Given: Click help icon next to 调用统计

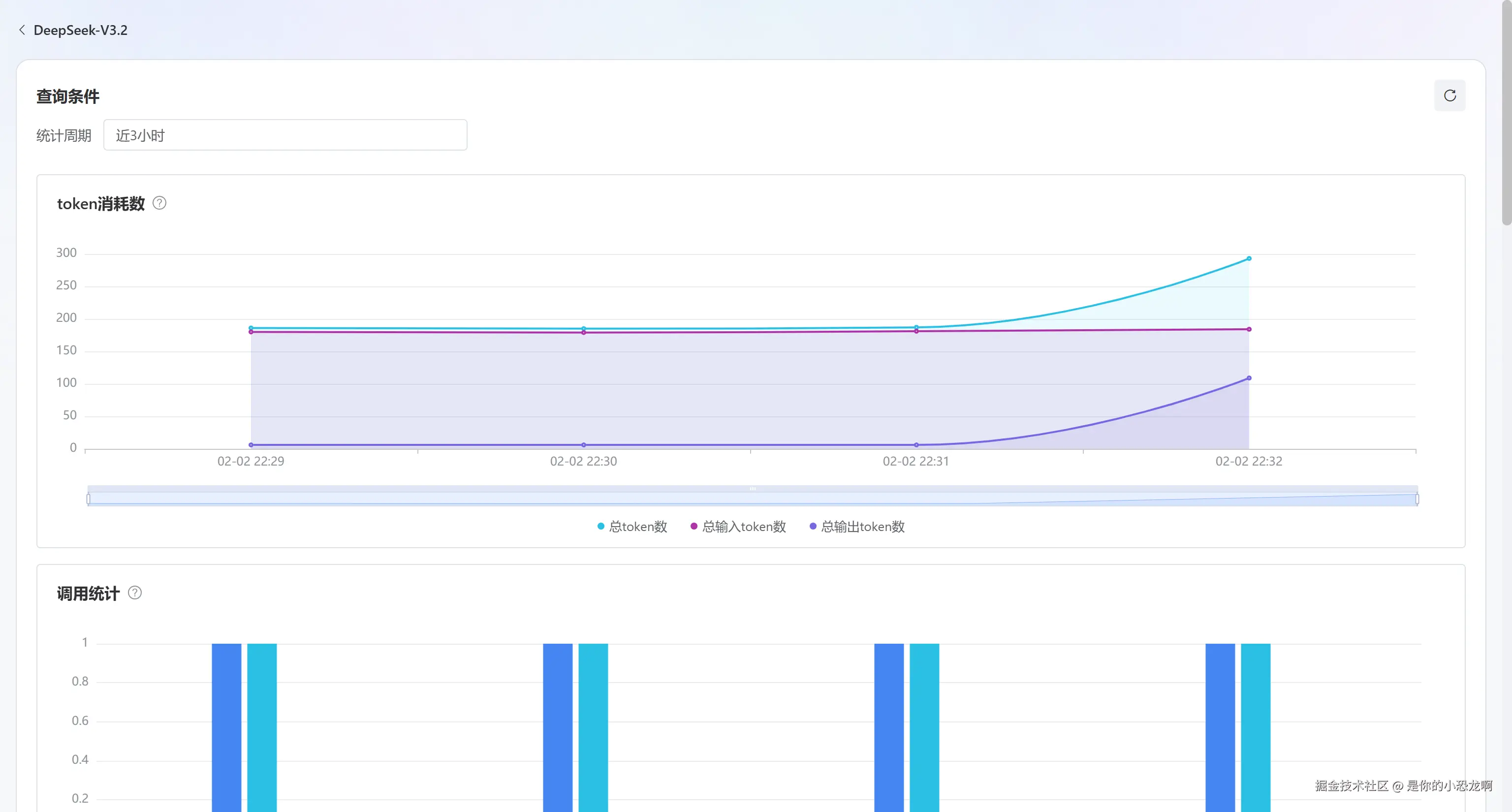Looking at the screenshot, I should click(134, 593).
